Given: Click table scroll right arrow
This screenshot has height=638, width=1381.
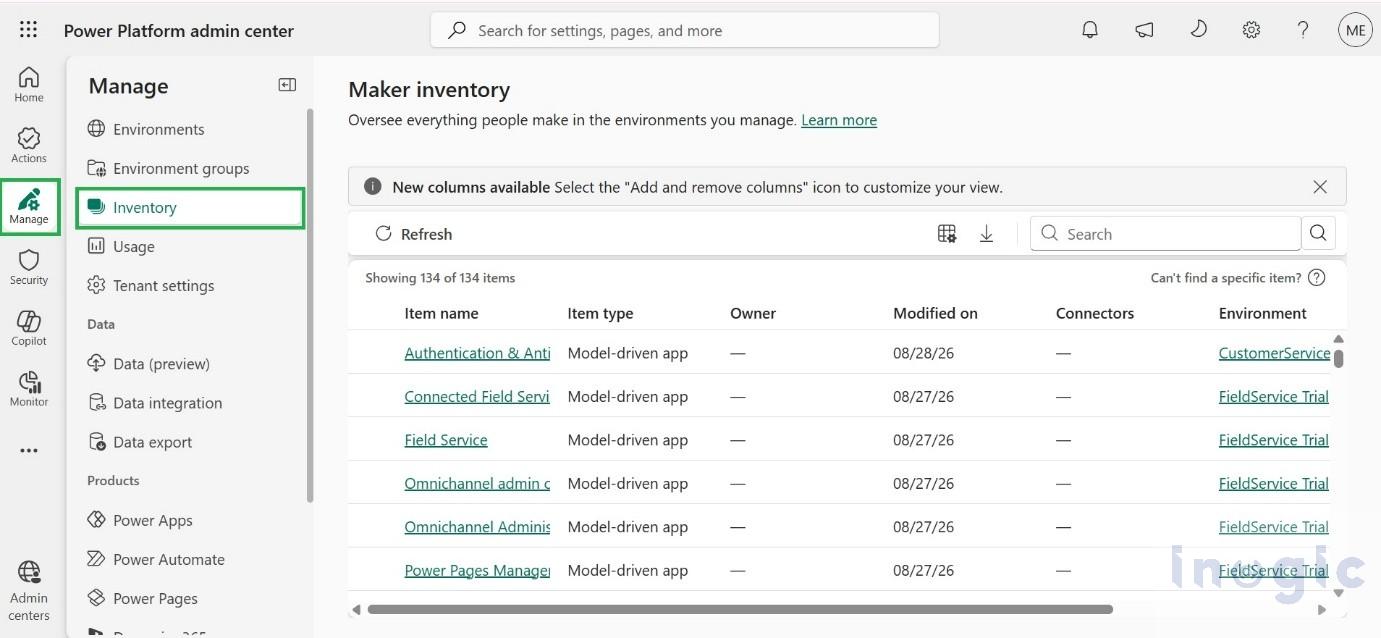Looking at the screenshot, I should [1322, 609].
